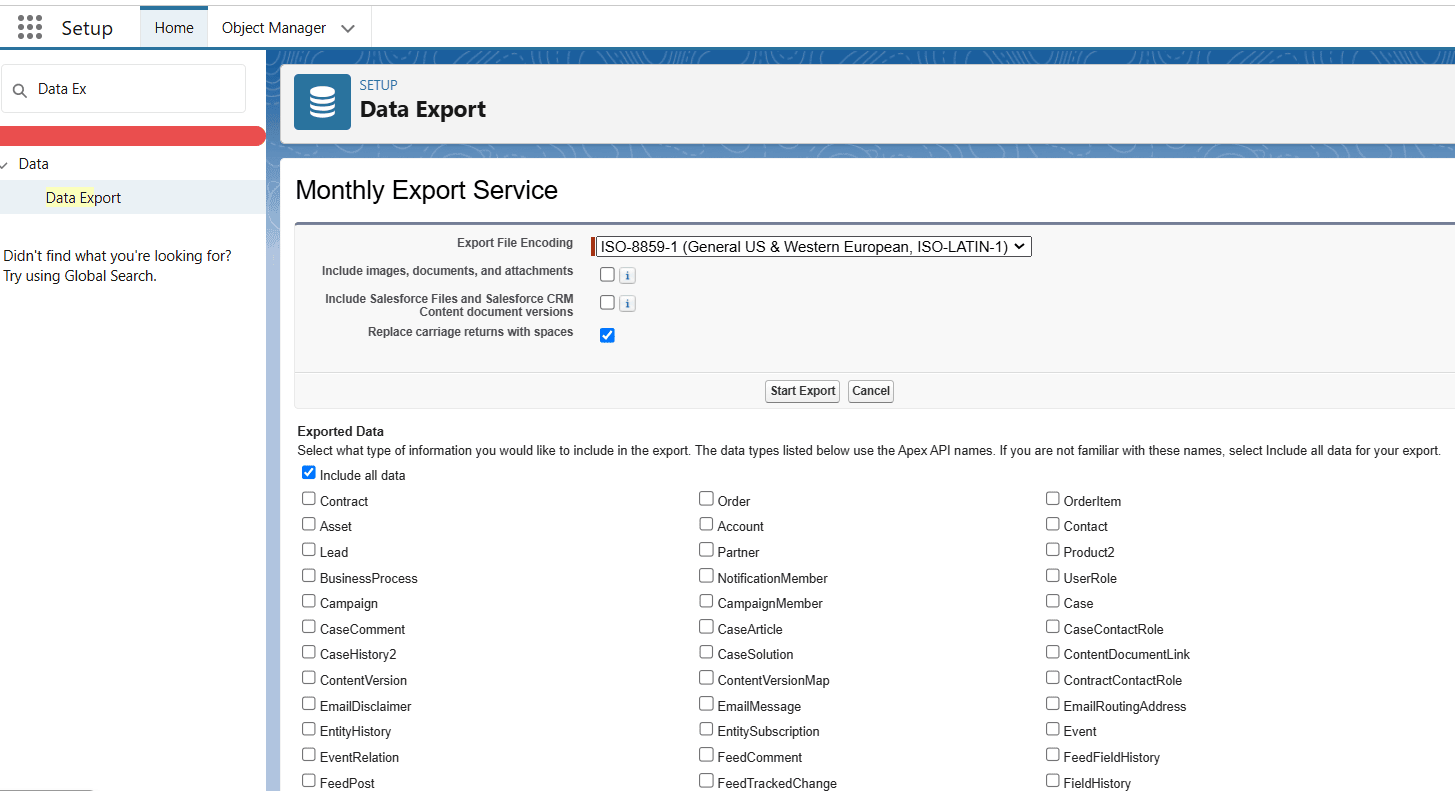Image resolution: width=1455 pixels, height=791 pixels.
Task: Check the Lead checkbox
Action: [x=309, y=549]
